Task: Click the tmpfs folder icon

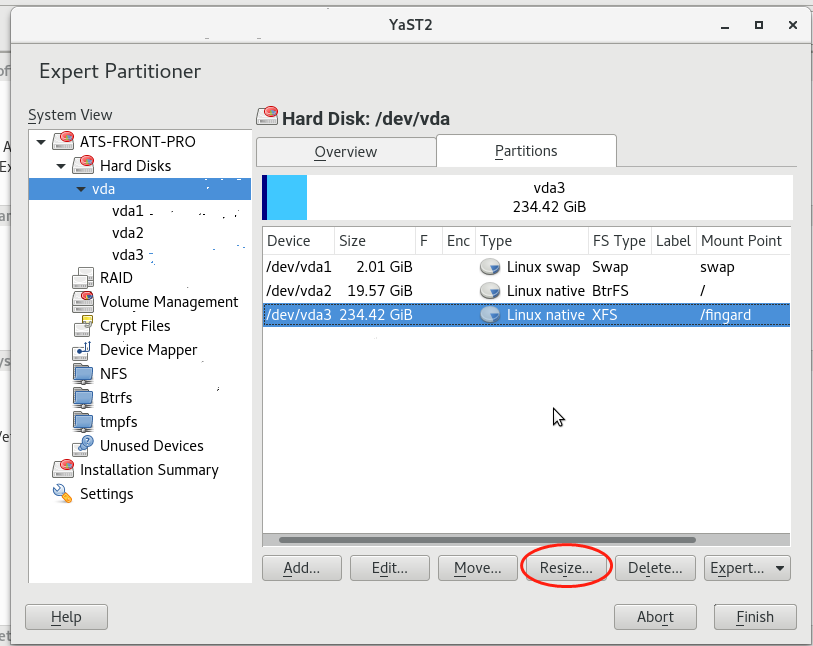Action: 83,422
